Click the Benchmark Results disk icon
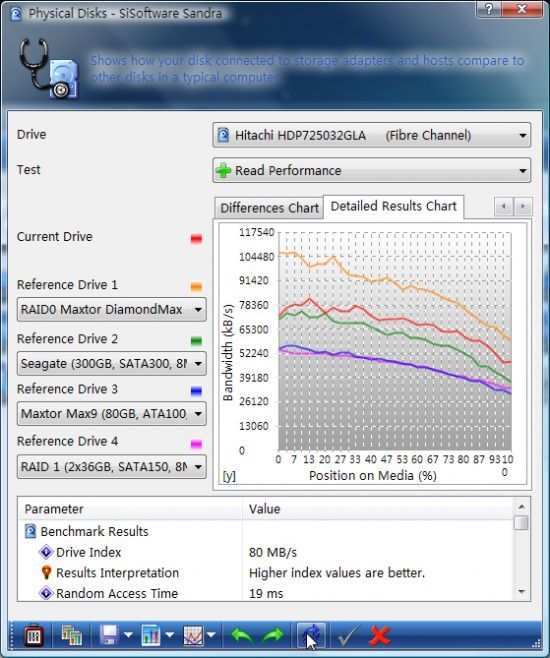550x658 pixels. pyautogui.click(x=30, y=531)
